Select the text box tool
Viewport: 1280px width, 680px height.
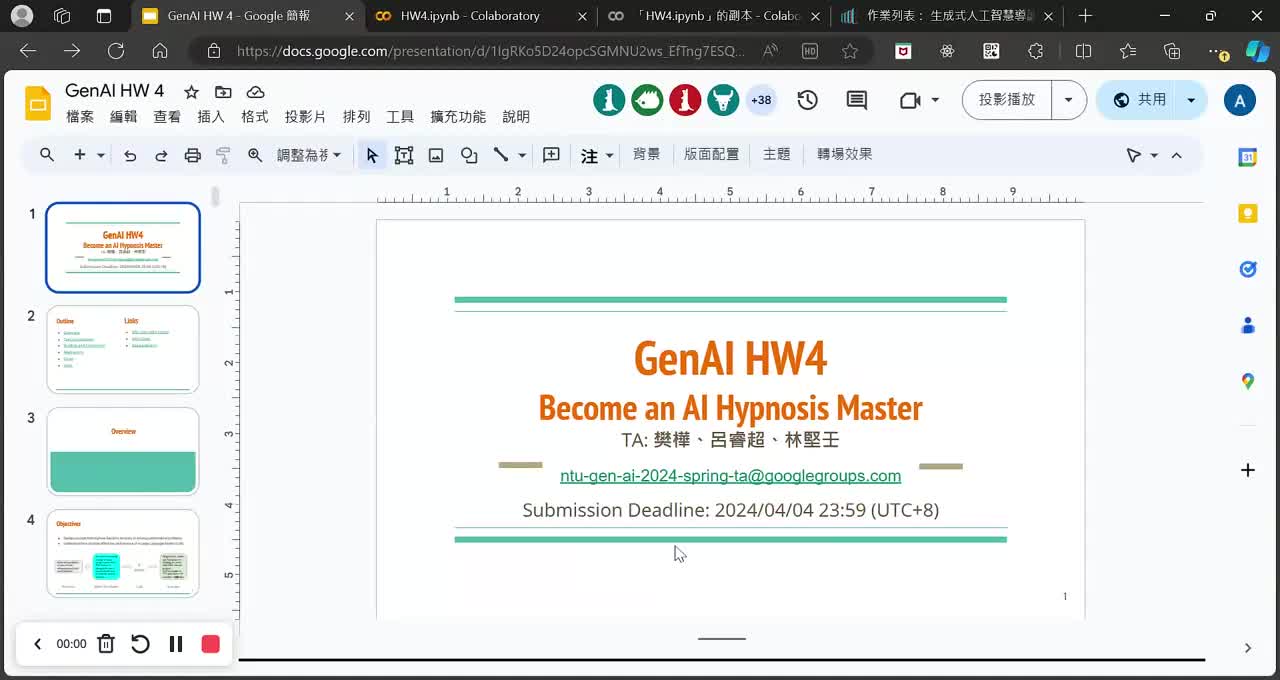coord(404,155)
